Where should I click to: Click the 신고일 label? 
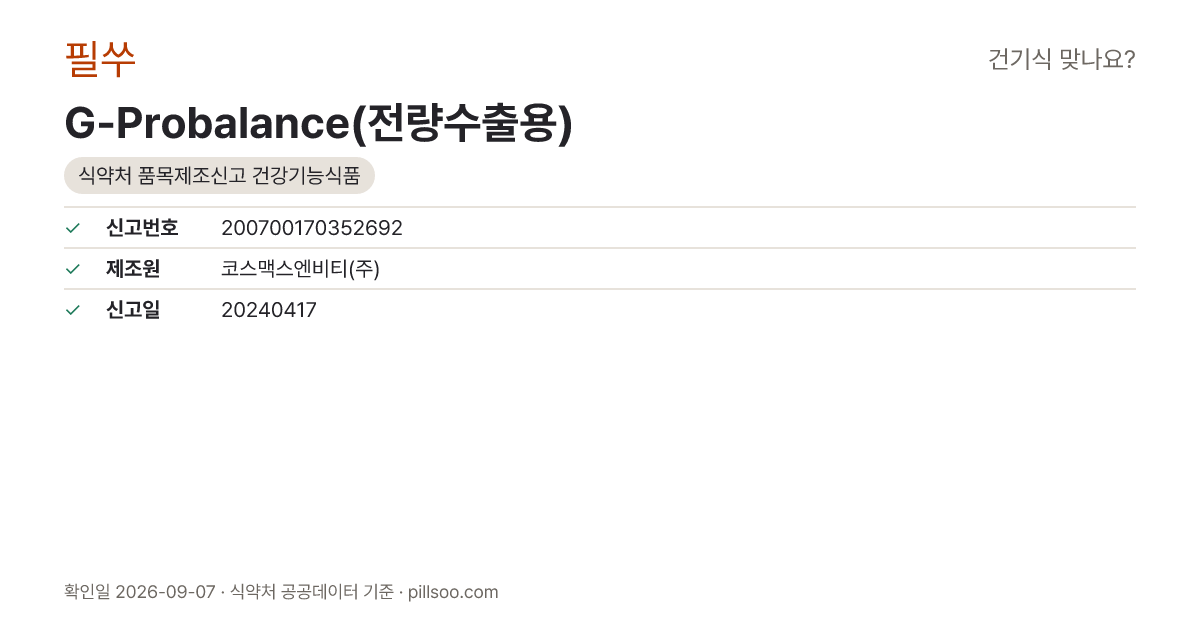(133, 310)
